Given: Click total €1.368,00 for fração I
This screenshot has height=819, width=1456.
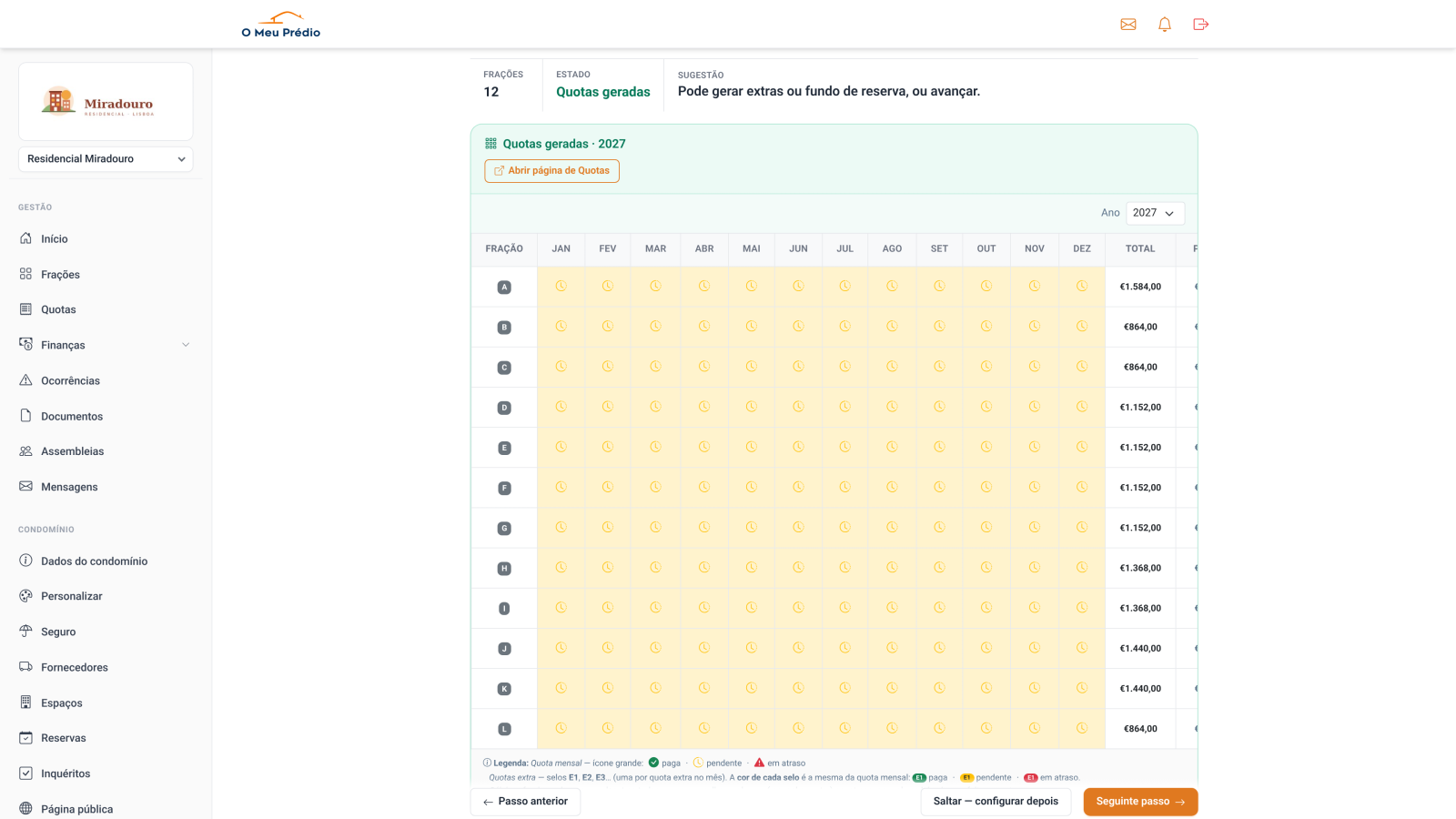Looking at the screenshot, I should (1140, 608).
